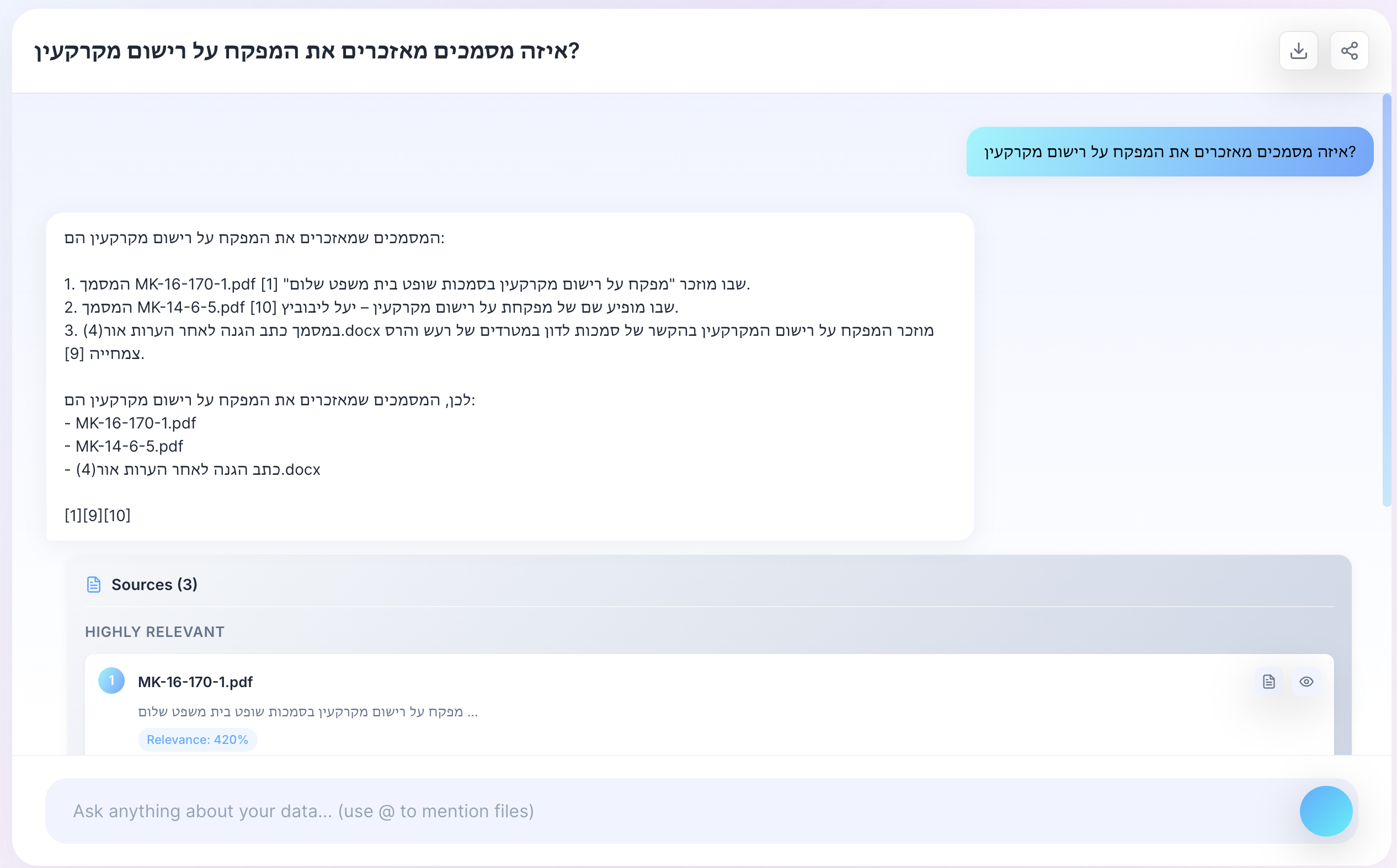Click the share conversation icon
Viewport: 1397px width, 868px height.
(1349, 51)
